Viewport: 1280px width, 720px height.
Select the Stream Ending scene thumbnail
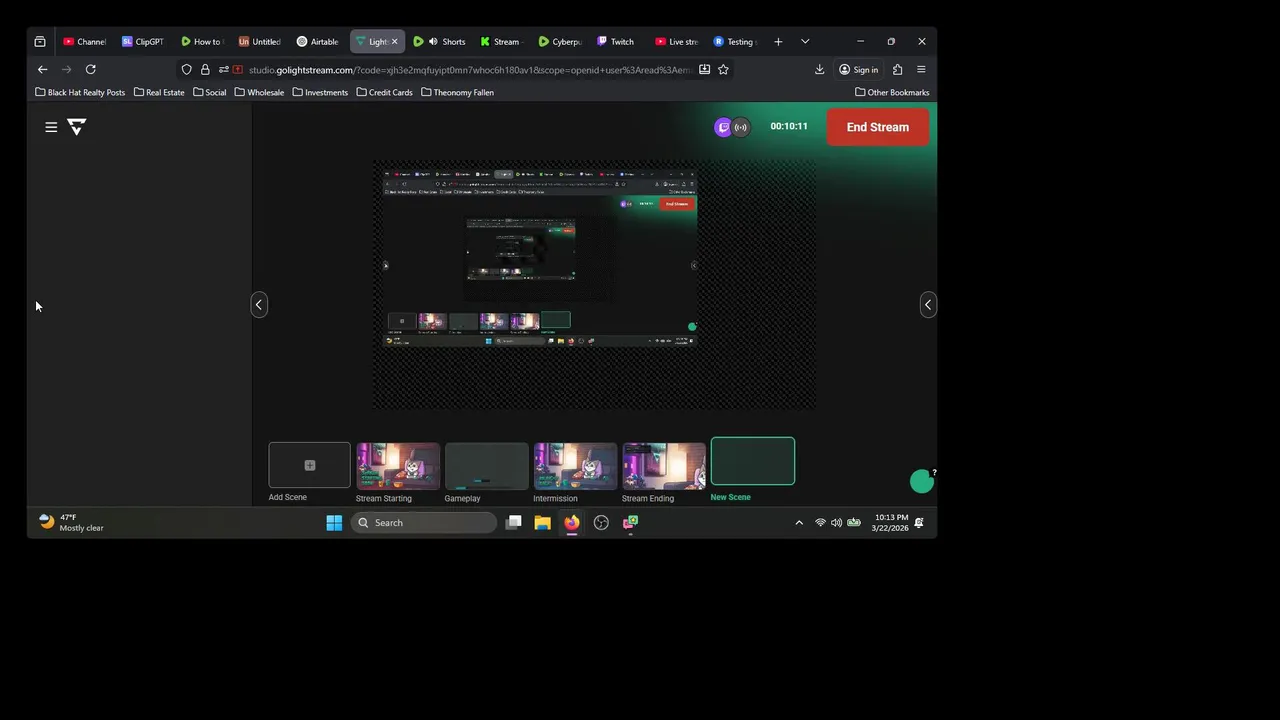point(664,466)
